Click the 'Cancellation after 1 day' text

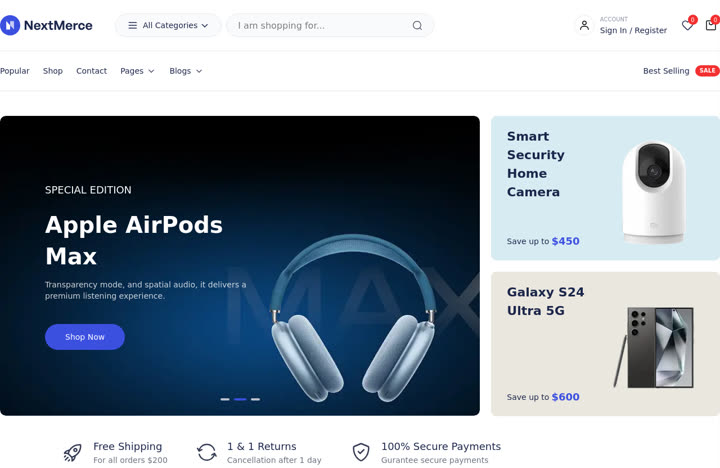274,460
